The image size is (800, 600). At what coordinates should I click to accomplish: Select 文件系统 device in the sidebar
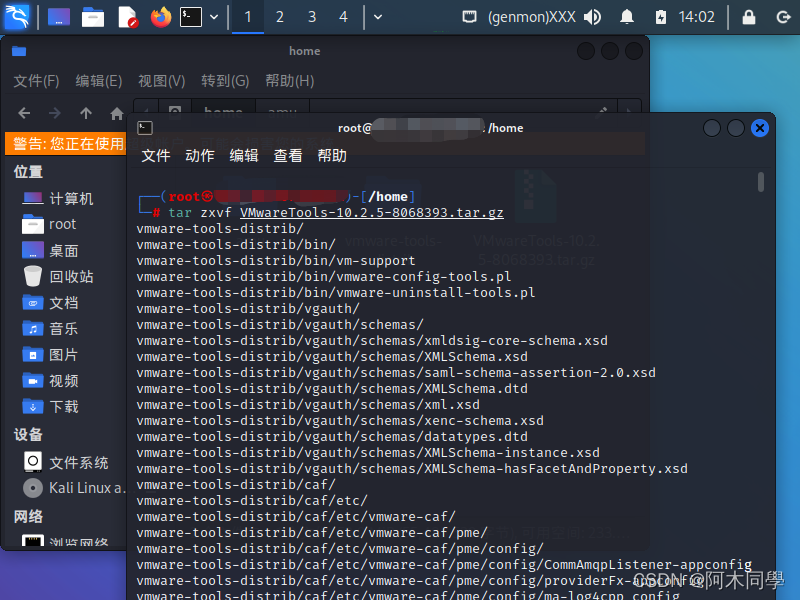[x=65, y=462]
